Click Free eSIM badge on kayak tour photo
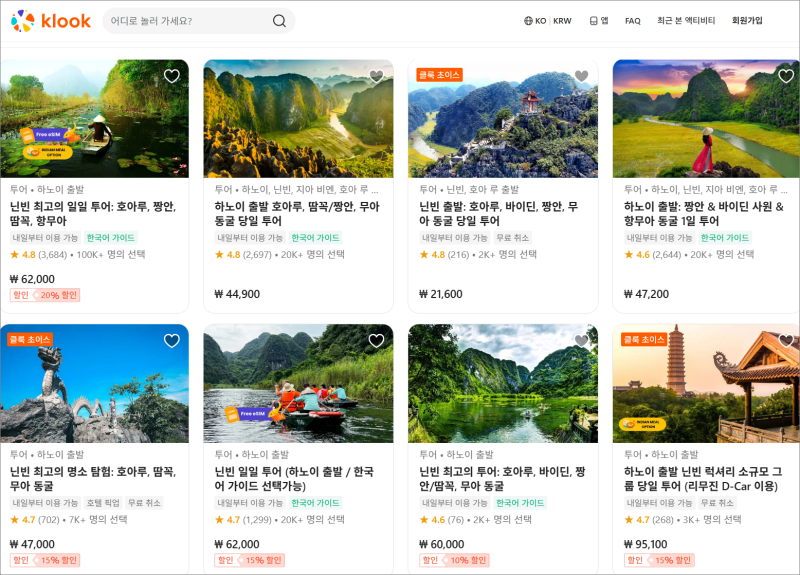Viewport: 800px width, 575px height. [x=254, y=414]
